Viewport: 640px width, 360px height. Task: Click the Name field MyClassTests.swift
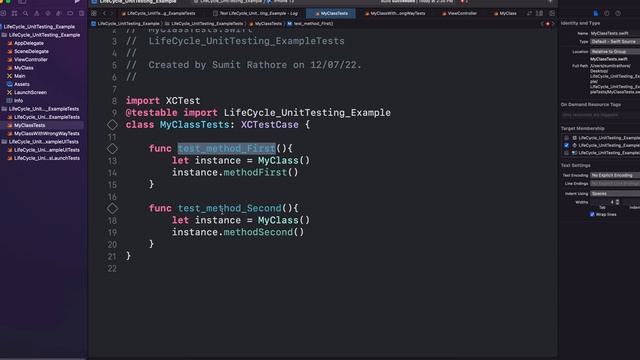(615, 33)
